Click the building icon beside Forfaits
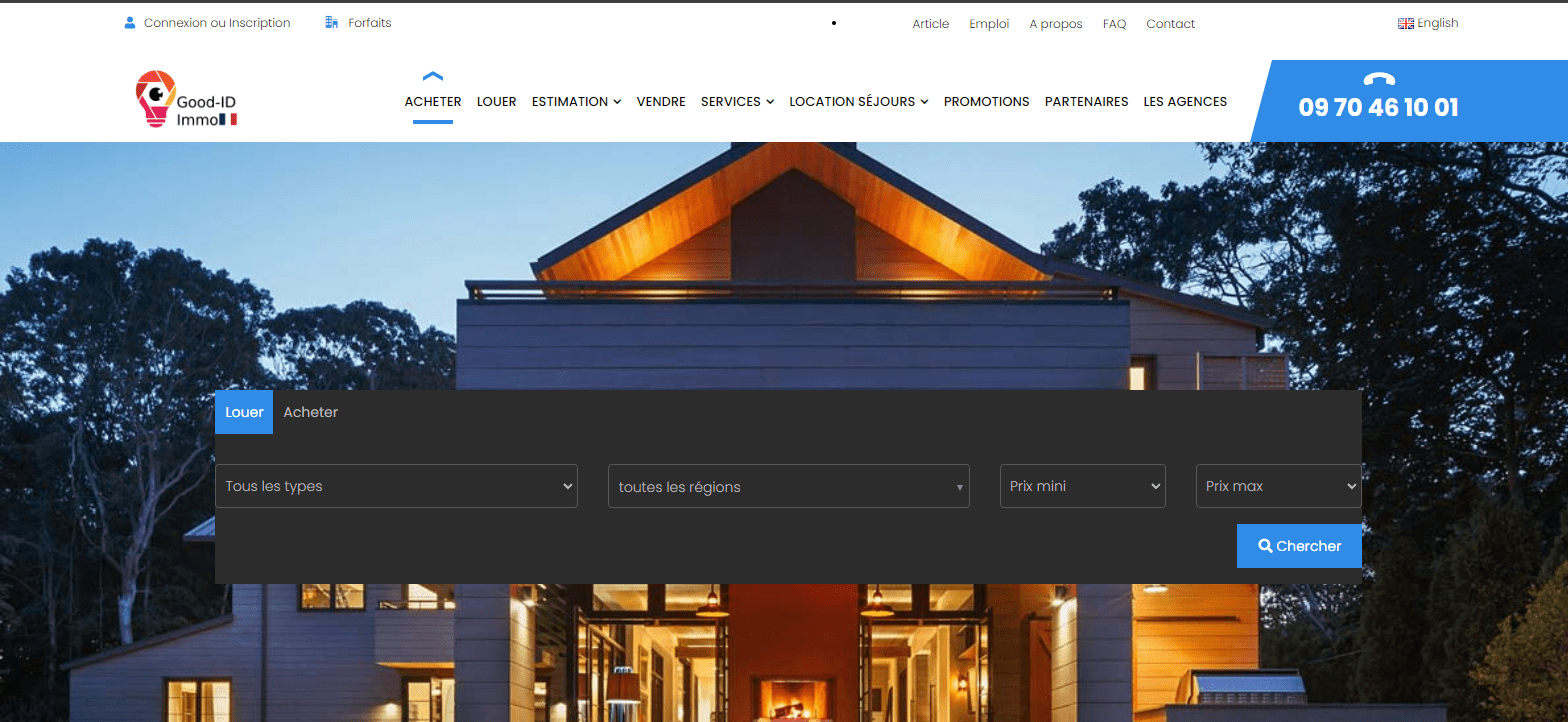The height and width of the screenshot is (722, 1568). 332,23
